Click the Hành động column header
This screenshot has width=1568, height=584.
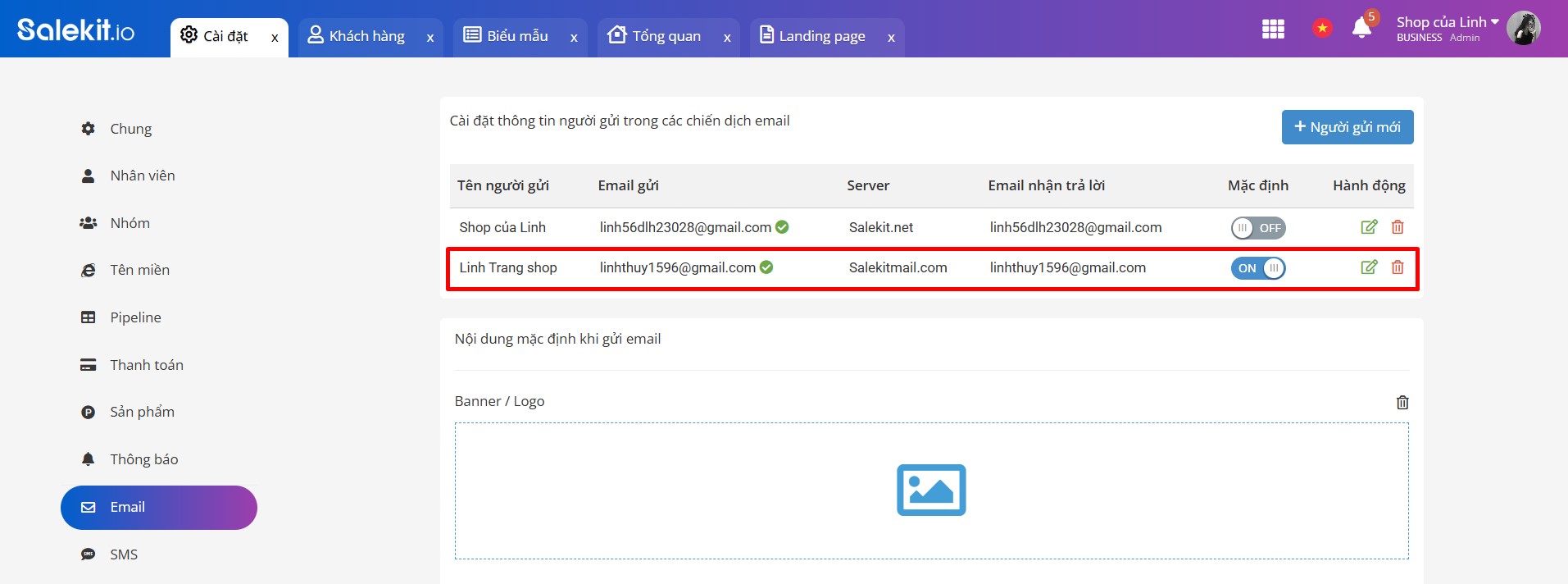click(x=1369, y=185)
